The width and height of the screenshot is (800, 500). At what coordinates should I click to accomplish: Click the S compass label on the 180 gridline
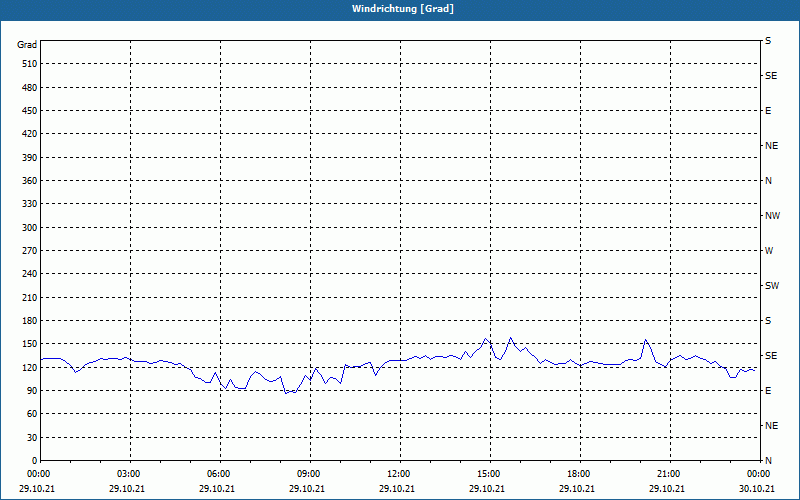pyautogui.click(x=768, y=321)
